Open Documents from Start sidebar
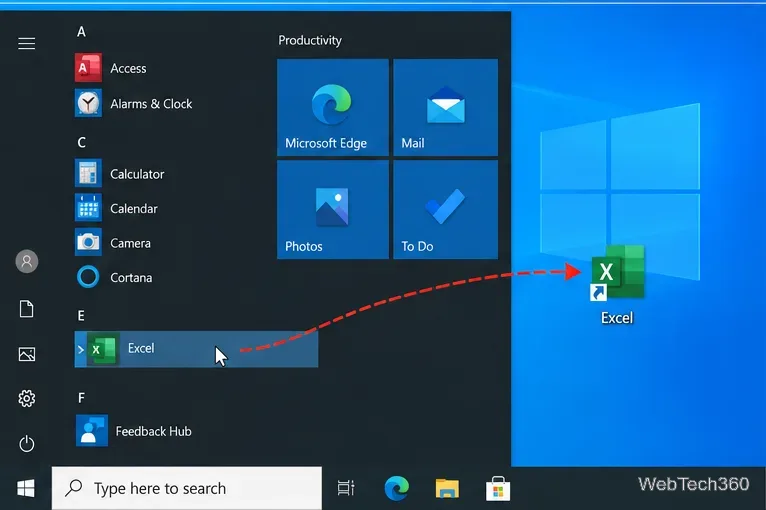Screen dimensions: 766x510 [26, 309]
